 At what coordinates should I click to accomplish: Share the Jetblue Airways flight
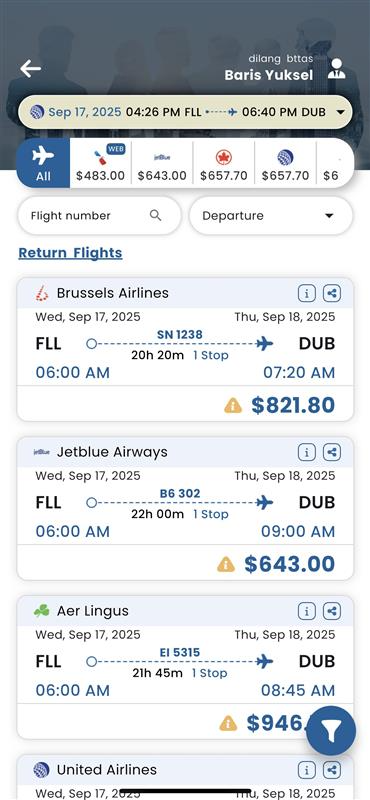[332, 452]
